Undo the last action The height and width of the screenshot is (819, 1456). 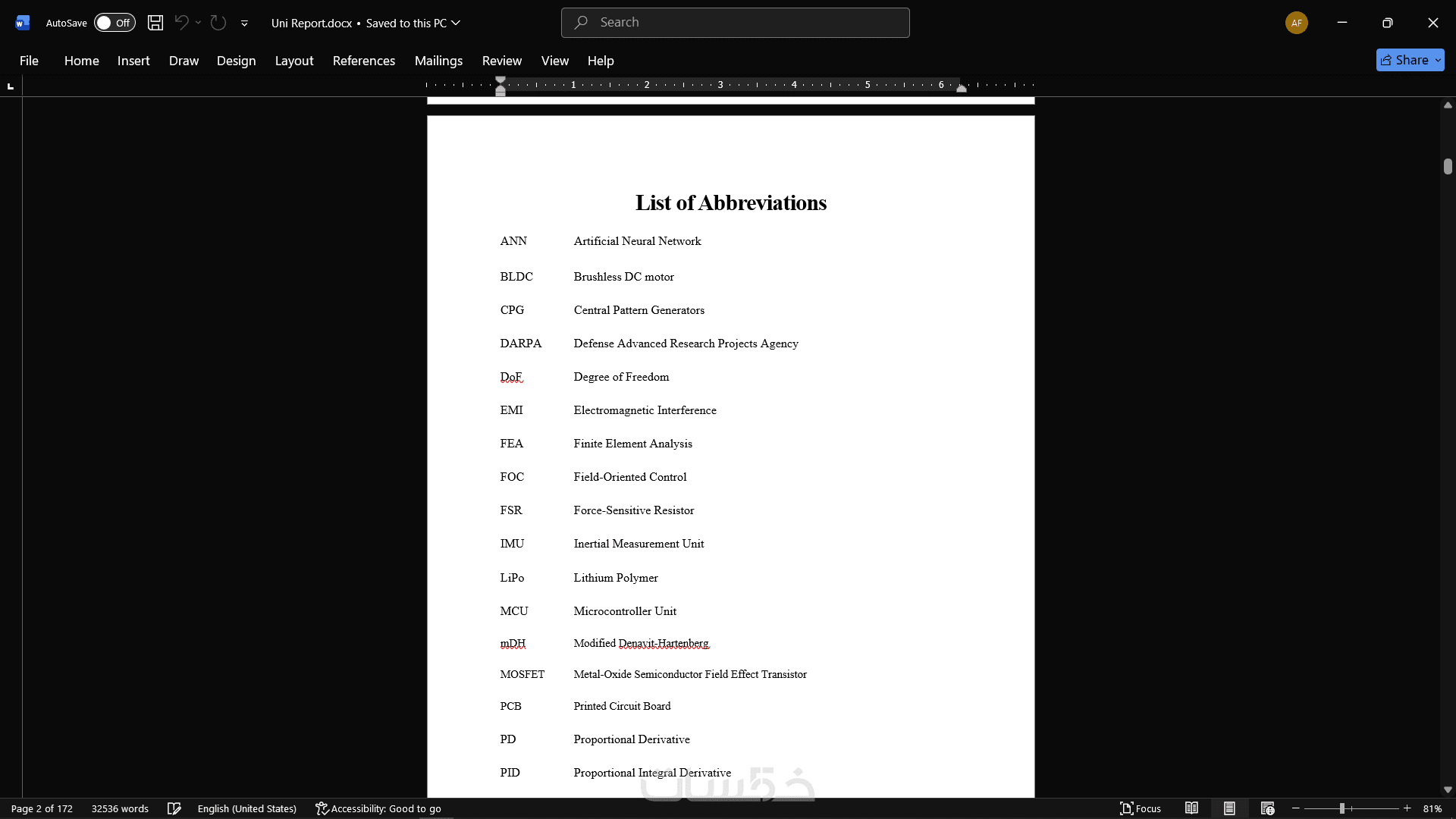point(181,23)
